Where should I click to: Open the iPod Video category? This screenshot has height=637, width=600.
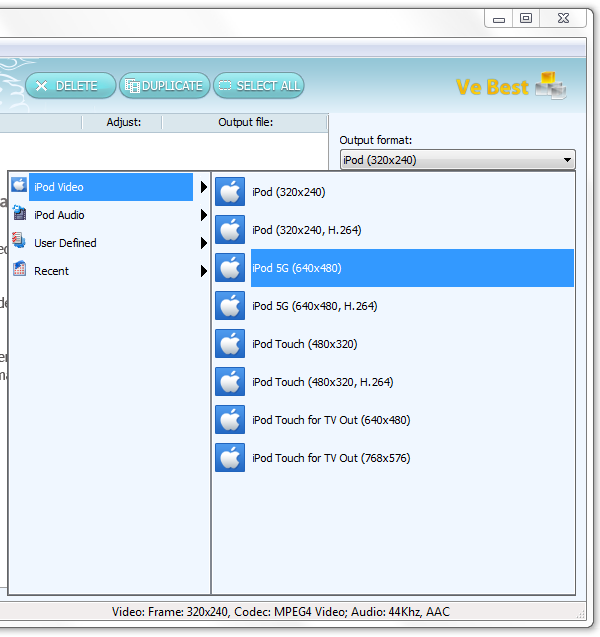click(110, 187)
